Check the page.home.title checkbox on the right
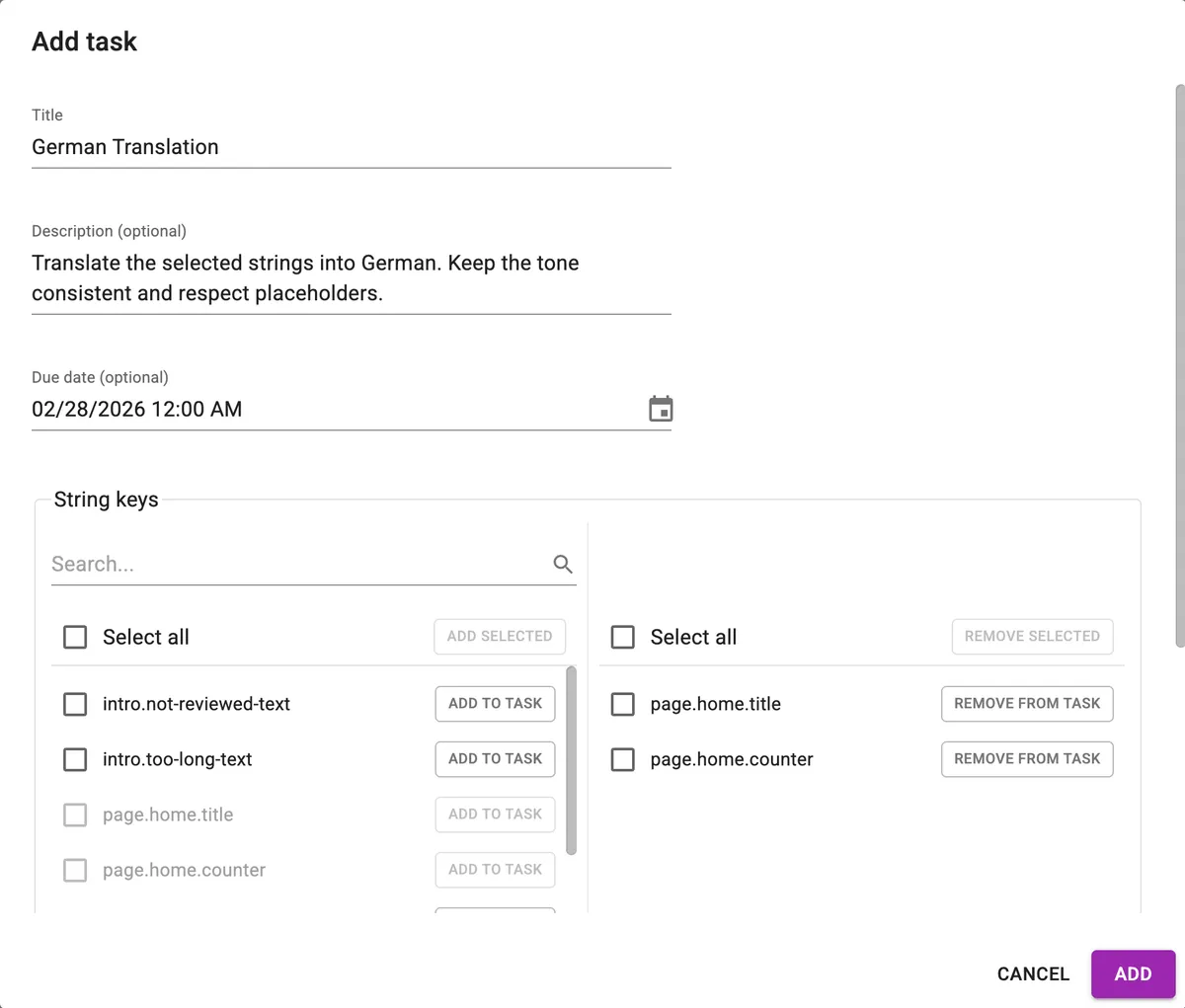This screenshot has width=1185, height=1008. click(x=622, y=704)
